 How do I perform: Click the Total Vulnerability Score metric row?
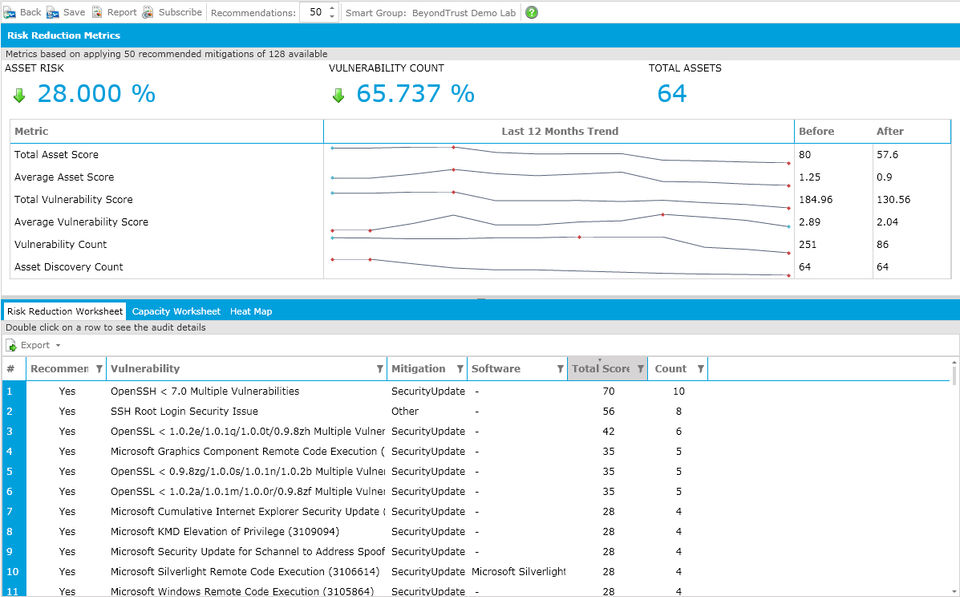click(481, 199)
